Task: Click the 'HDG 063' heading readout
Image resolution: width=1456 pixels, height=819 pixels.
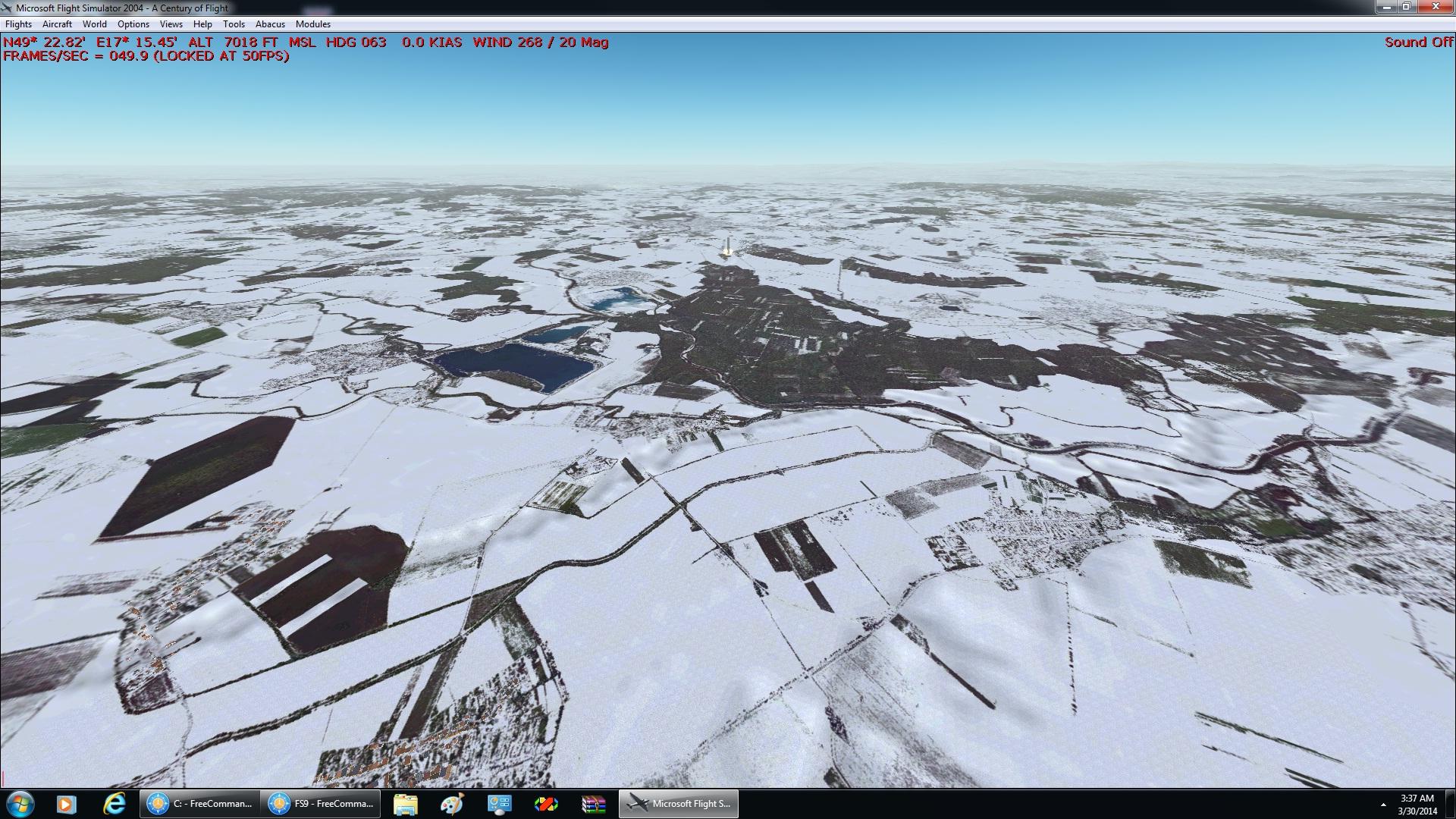Action: (x=356, y=42)
